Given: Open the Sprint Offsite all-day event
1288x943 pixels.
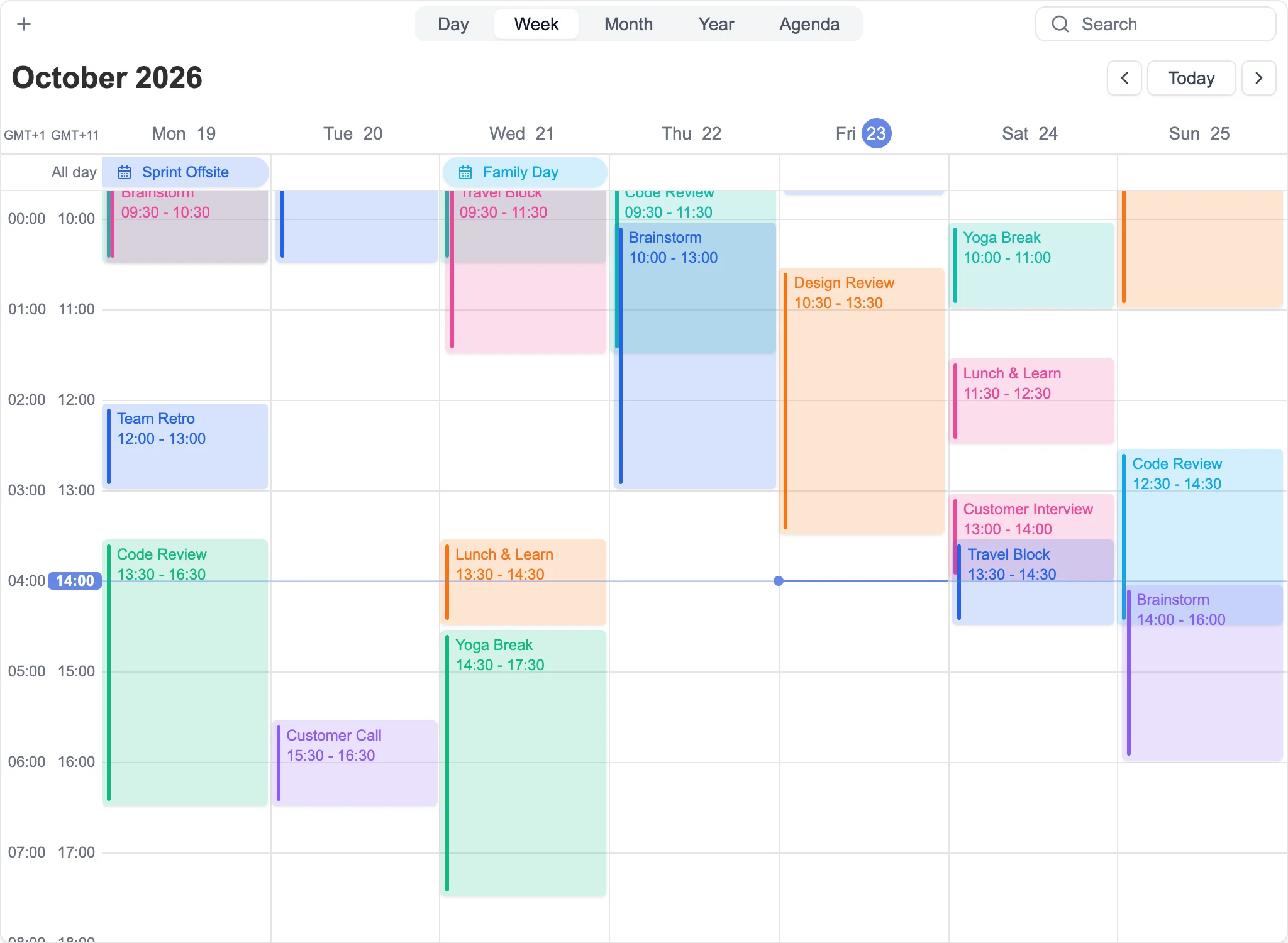Looking at the screenshot, I should [186, 172].
